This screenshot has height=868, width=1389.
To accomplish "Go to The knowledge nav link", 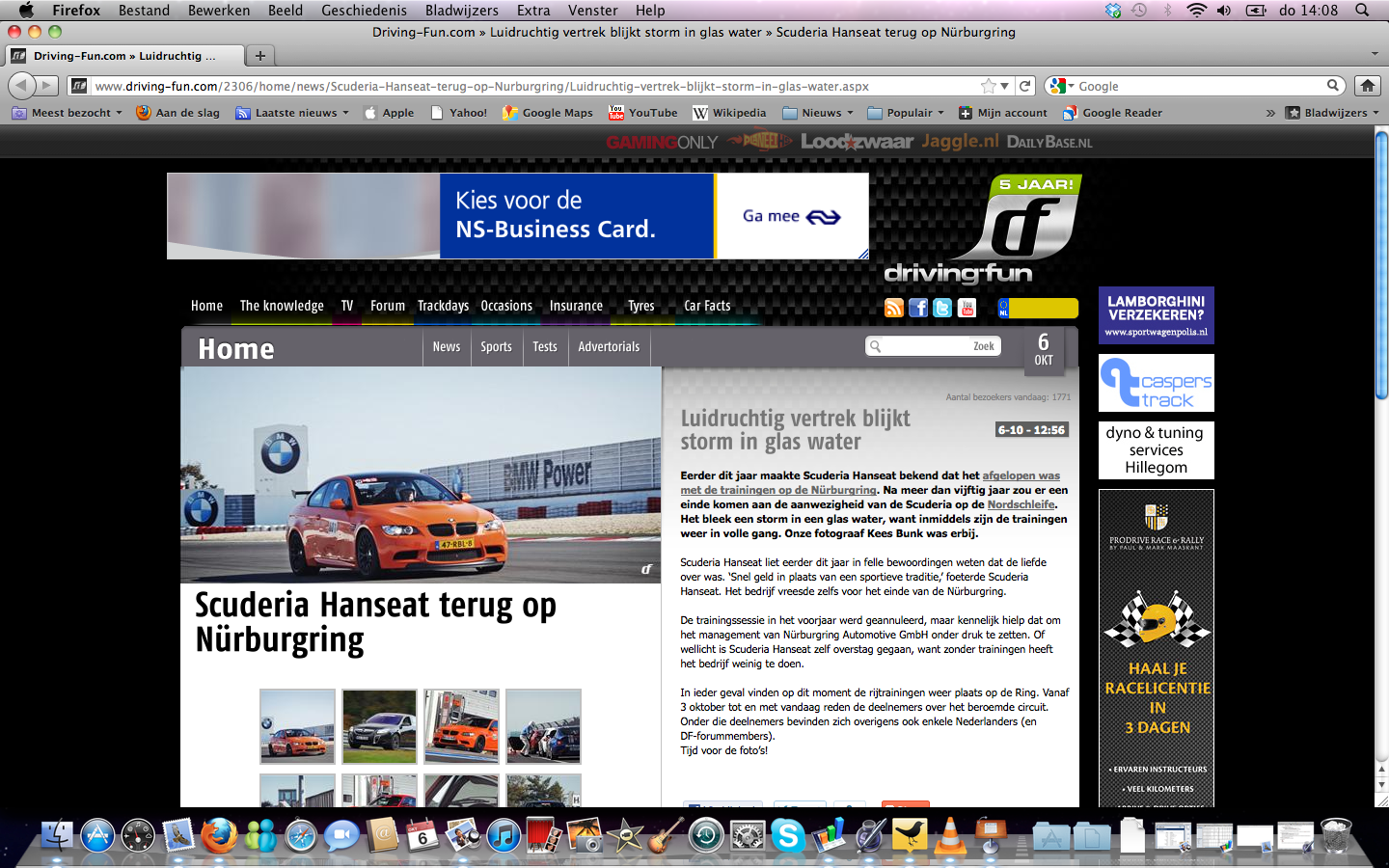I will pos(282,306).
